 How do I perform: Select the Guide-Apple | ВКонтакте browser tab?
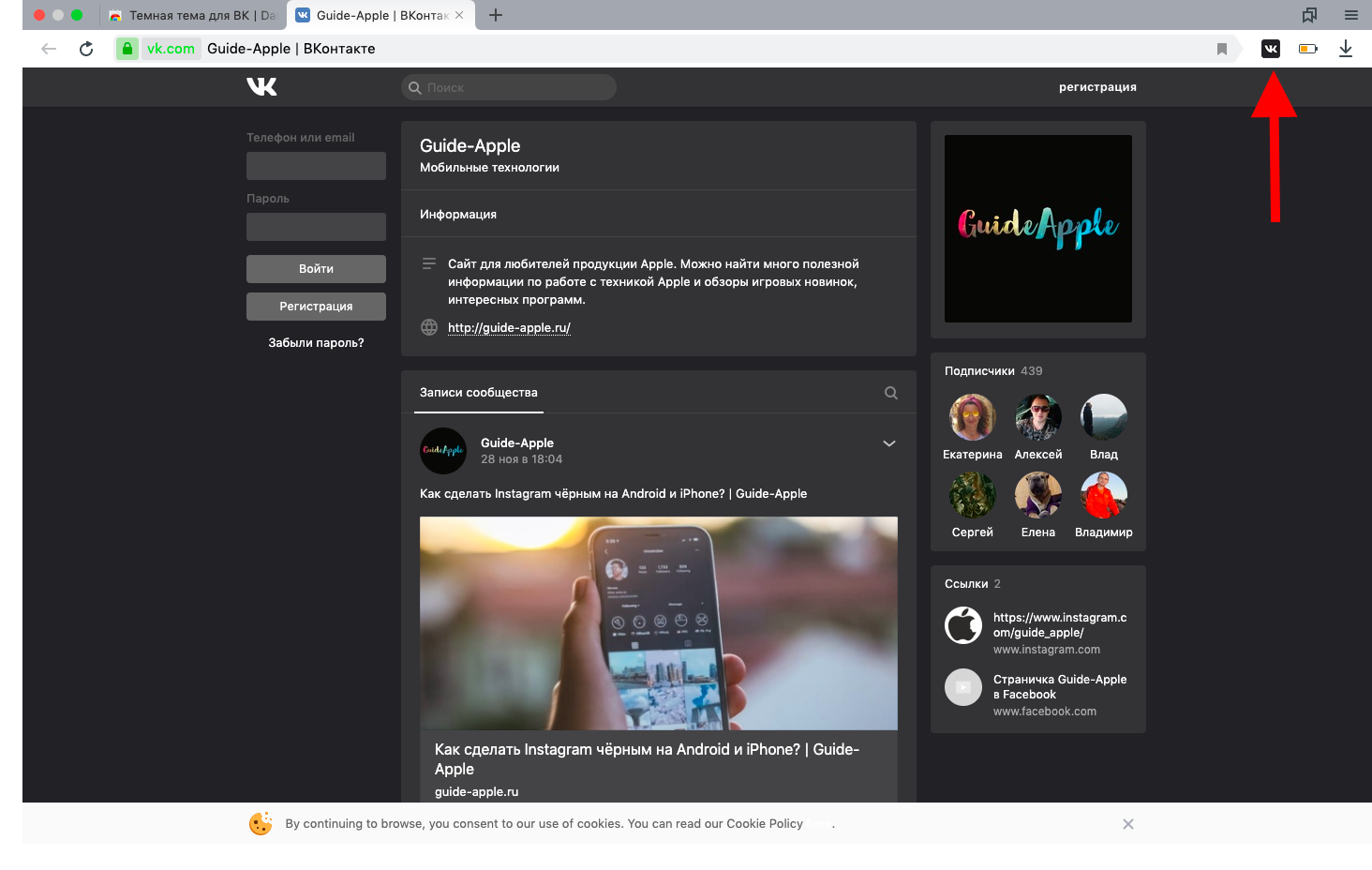click(380, 15)
